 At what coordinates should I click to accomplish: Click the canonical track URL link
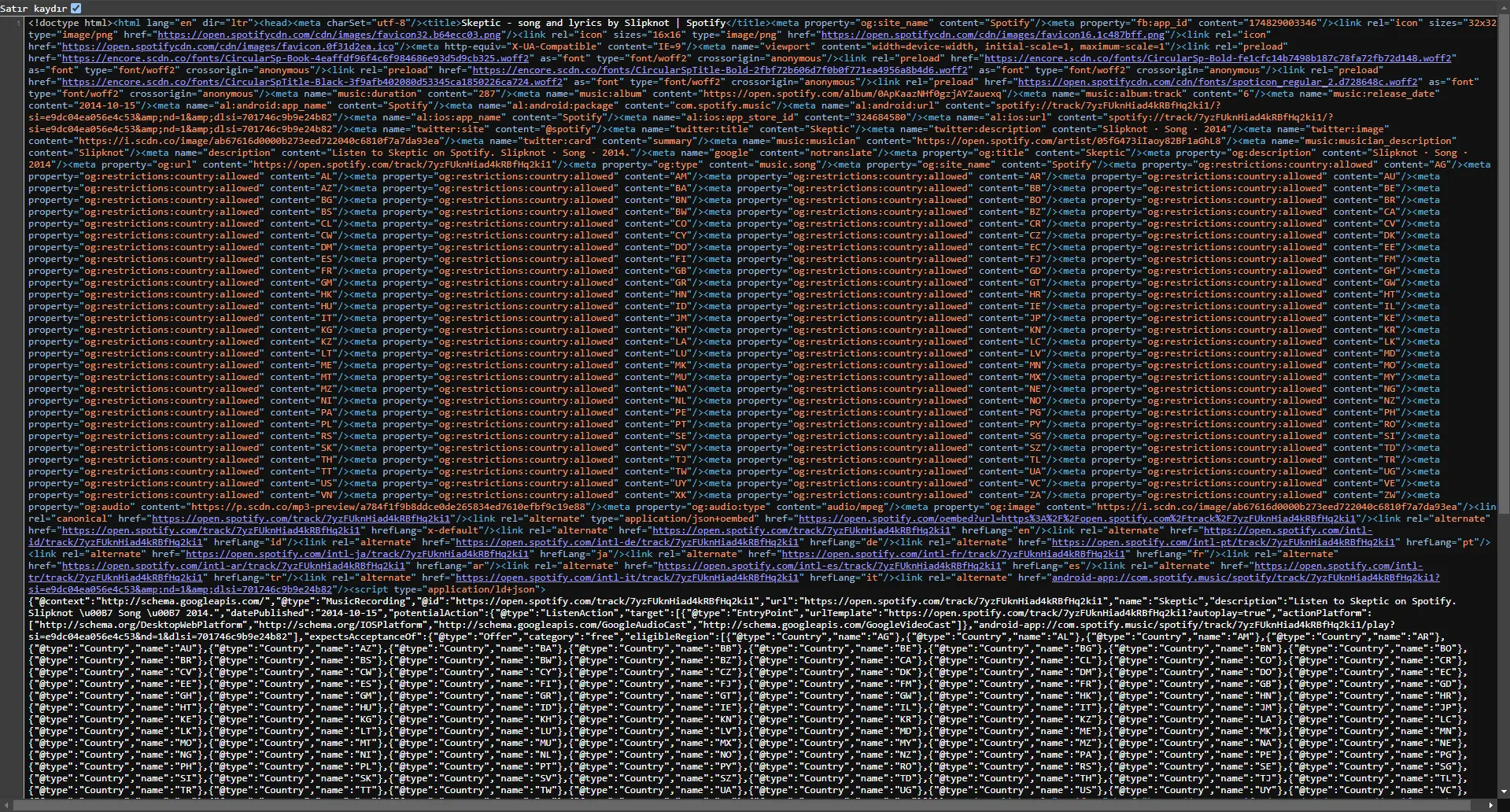301,519
